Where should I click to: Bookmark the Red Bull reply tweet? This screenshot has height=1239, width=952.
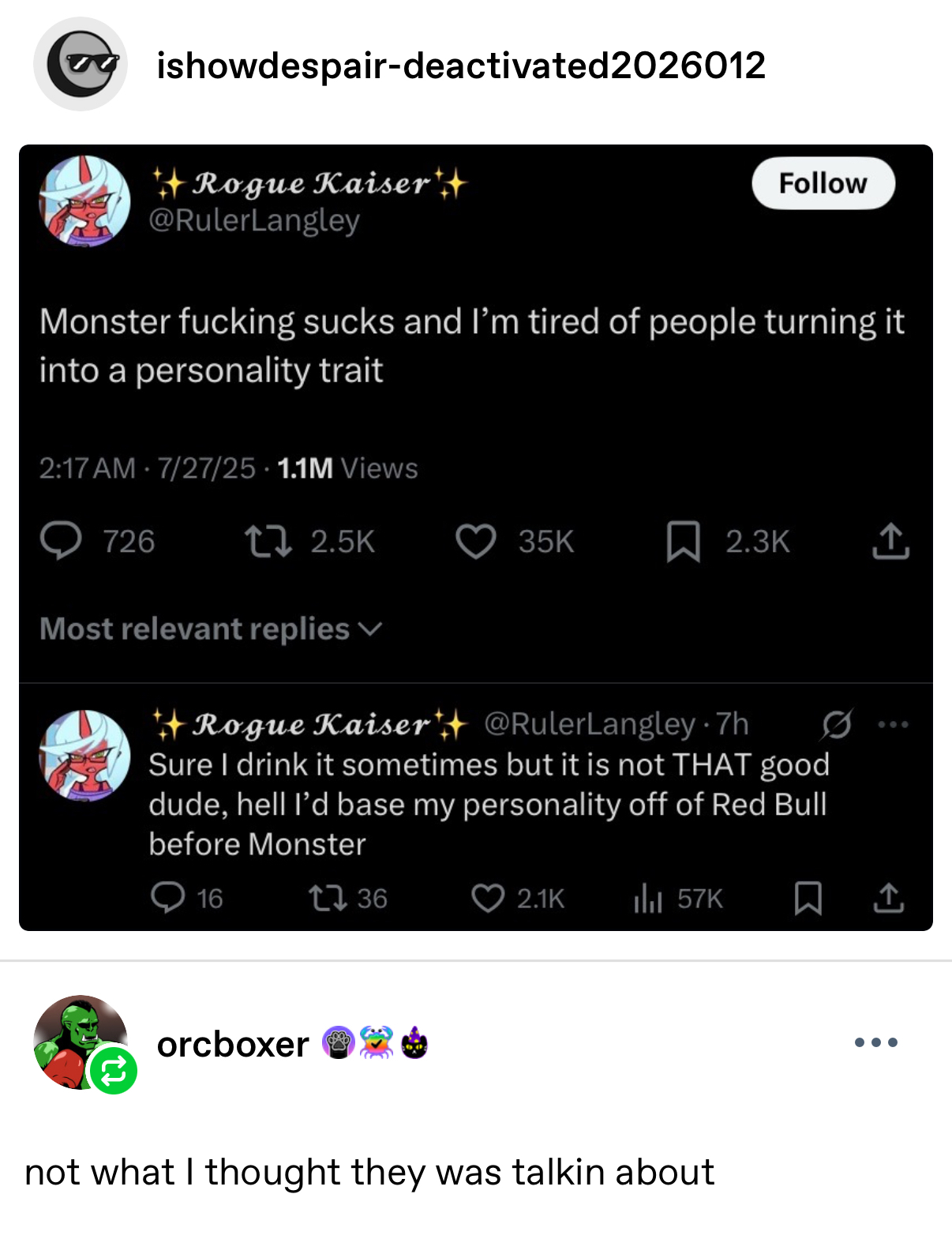coord(808,898)
